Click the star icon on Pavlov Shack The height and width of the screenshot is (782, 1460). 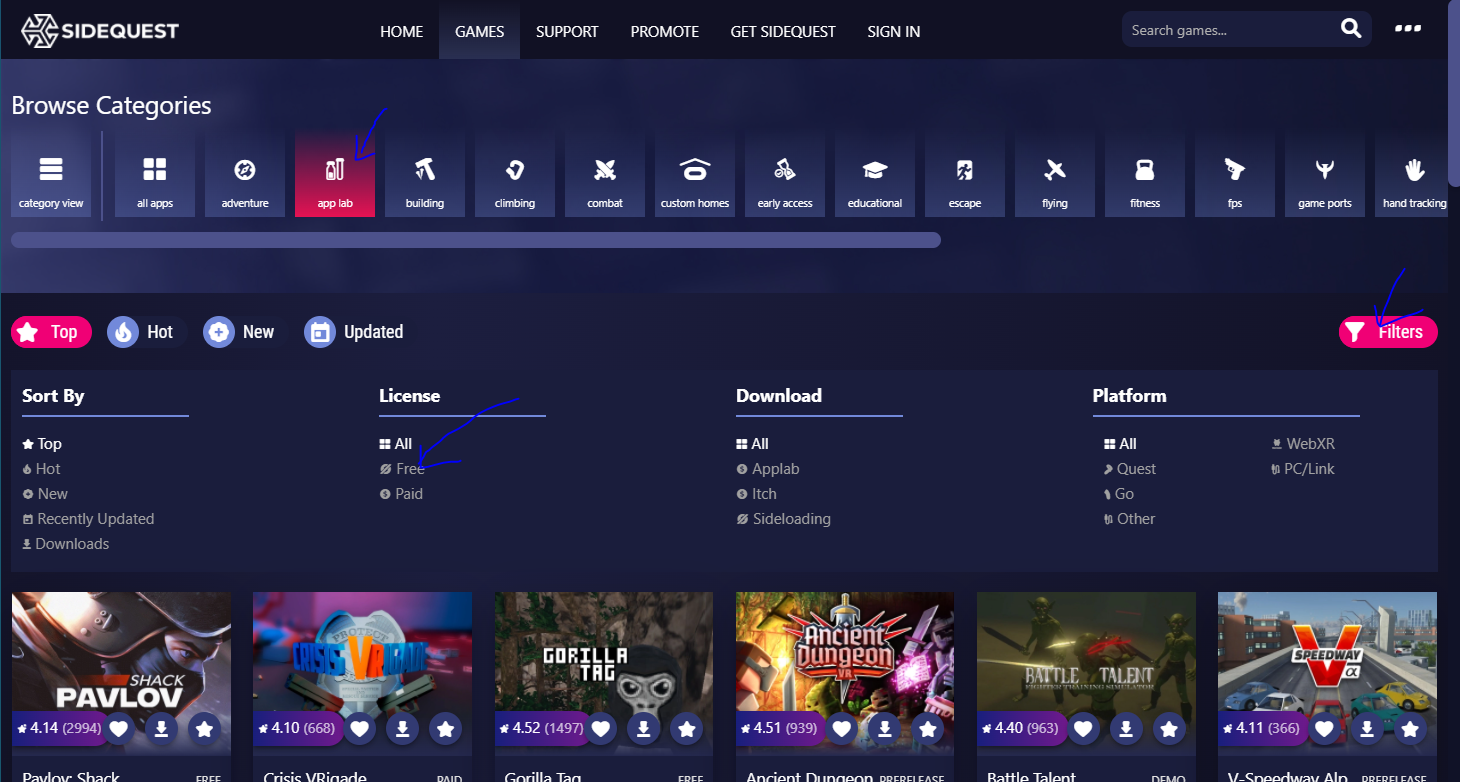pyautogui.click(x=204, y=729)
